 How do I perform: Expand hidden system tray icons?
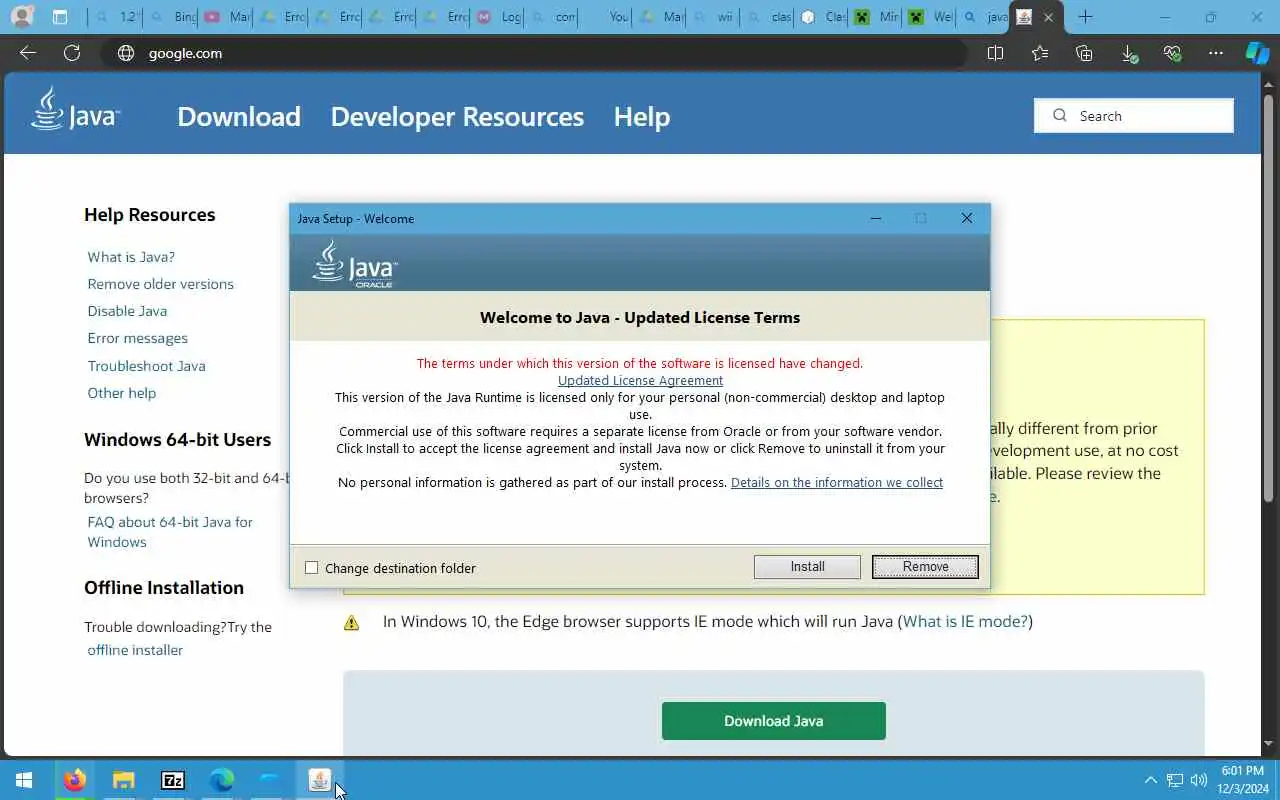tap(1150, 780)
